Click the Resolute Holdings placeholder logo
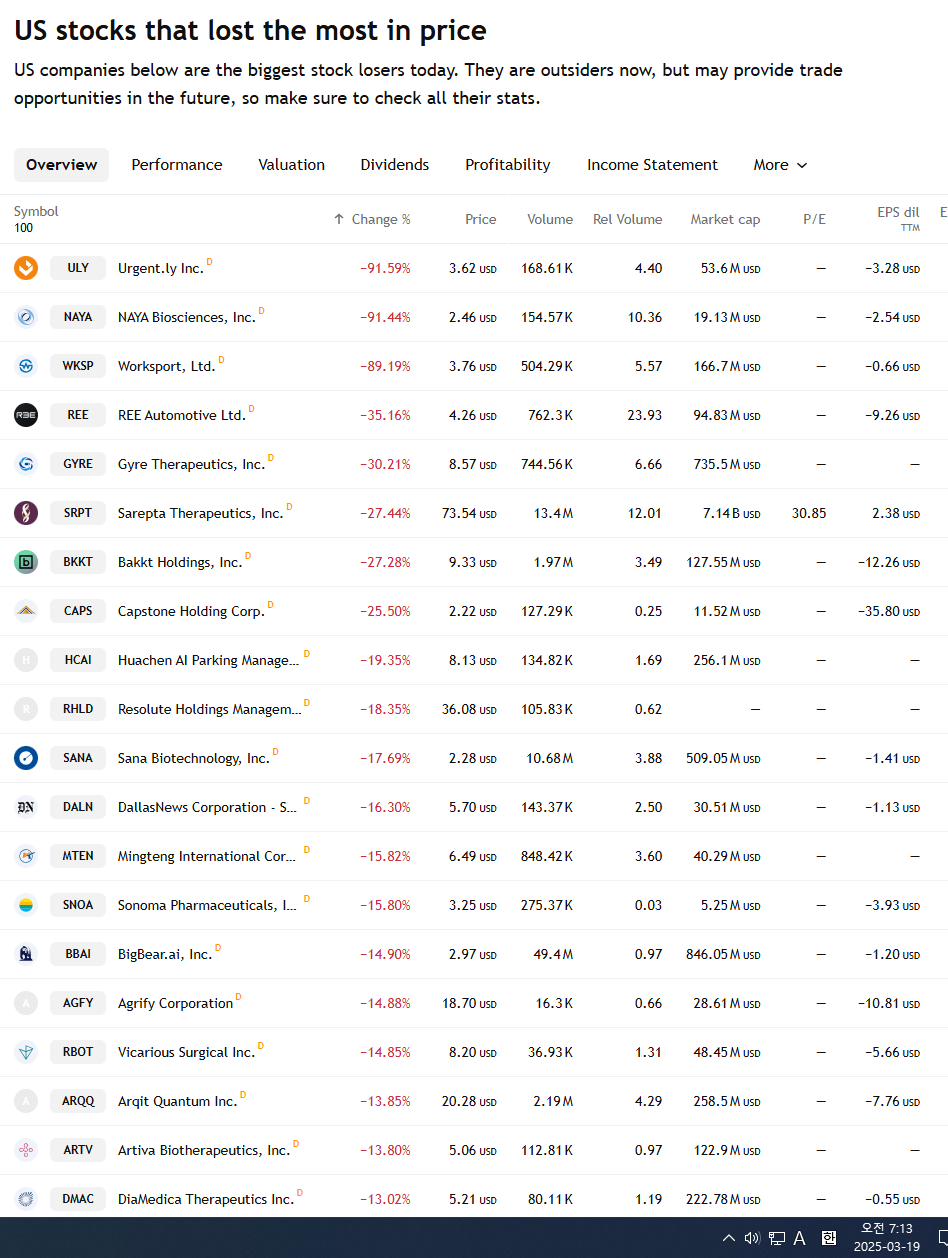The height and width of the screenshot is (1258, 948). coord(26,709)
